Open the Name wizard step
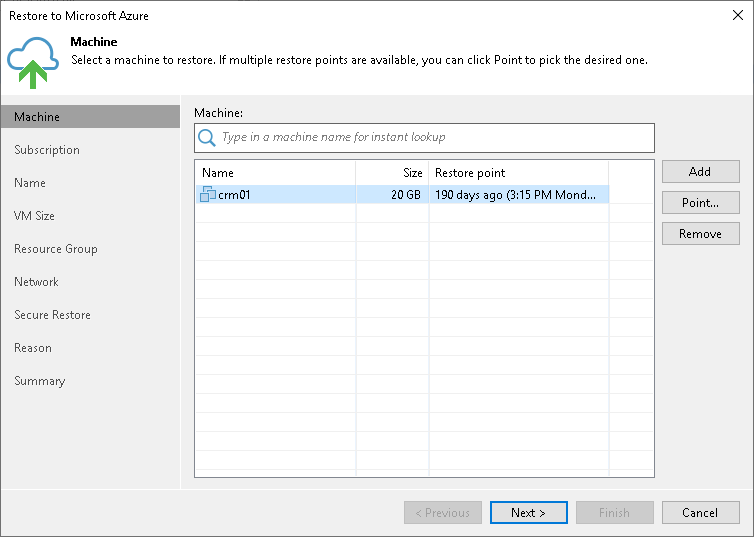754x537 pixels. coord(30,183)
